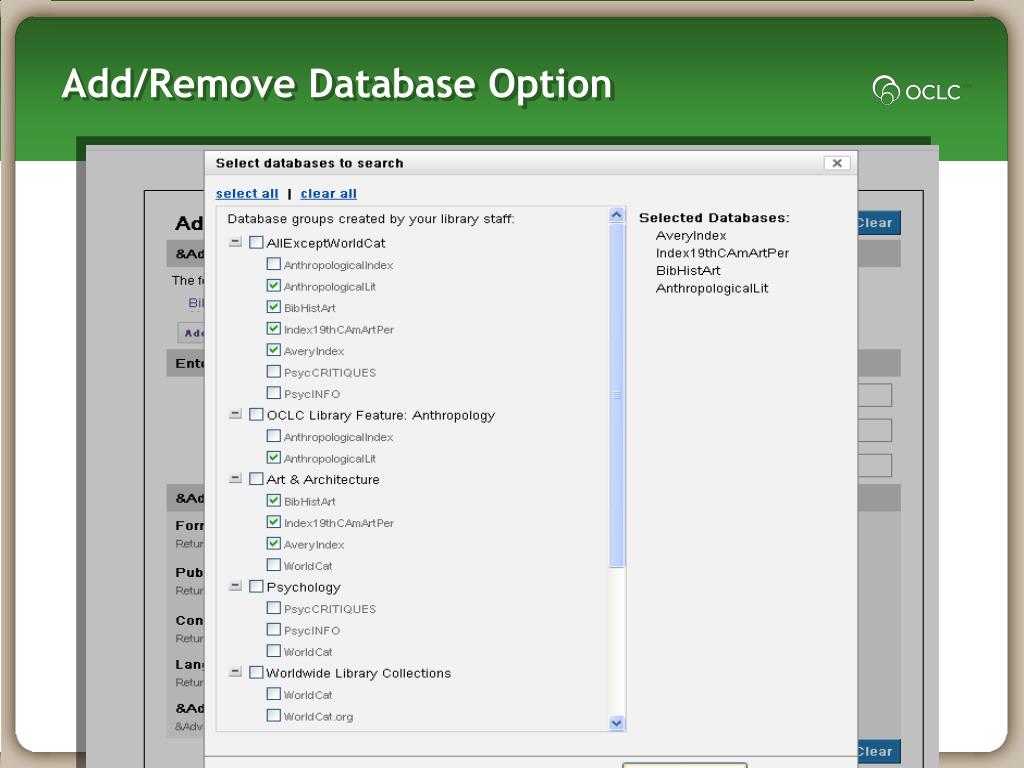Check the WorldCat.org checkbox
The width and height of the screenshot is (1024, 768).
274,715
